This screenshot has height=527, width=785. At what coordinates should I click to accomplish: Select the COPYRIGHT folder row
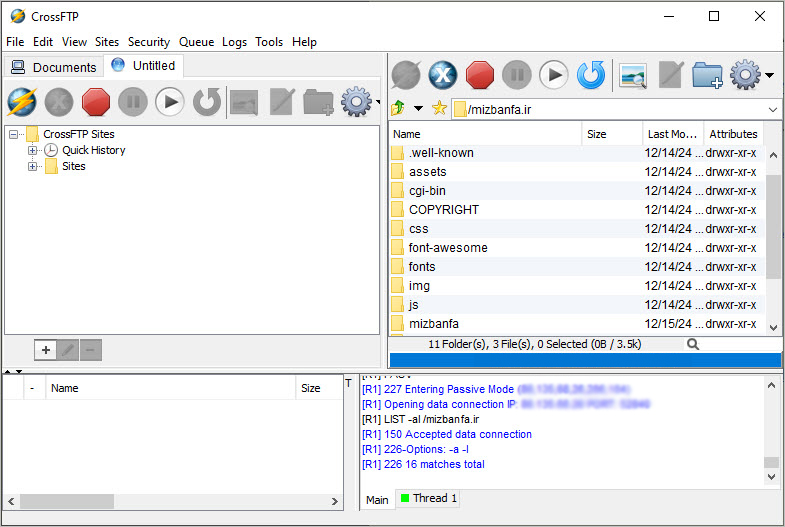tap(577, 210)
